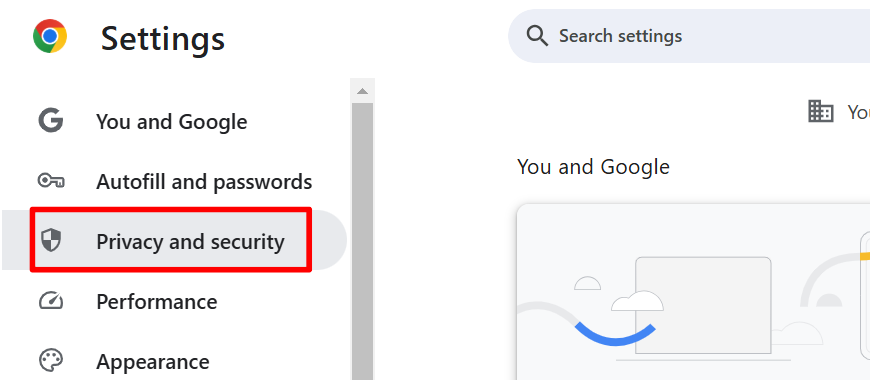870x380 pixels.
Task: Click the palette Appearance icon
Action: [x=51, y=361]
